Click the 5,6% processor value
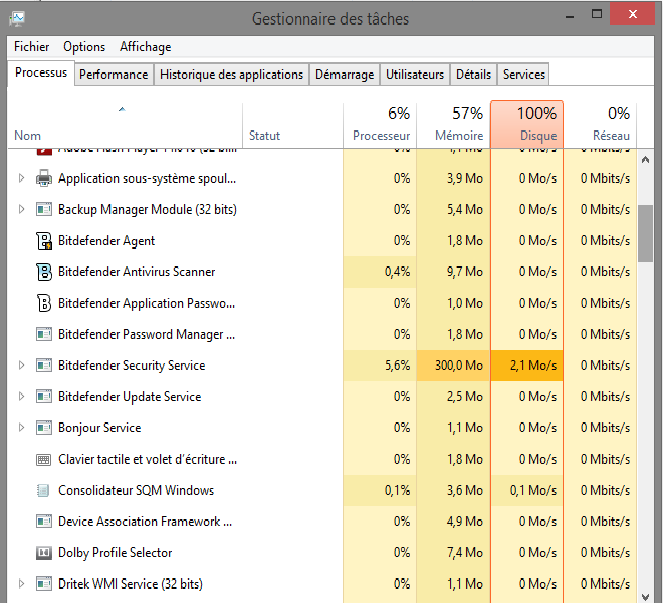This screenshot has width=663, height=603. pyautogui.click(x=397, y=365)
